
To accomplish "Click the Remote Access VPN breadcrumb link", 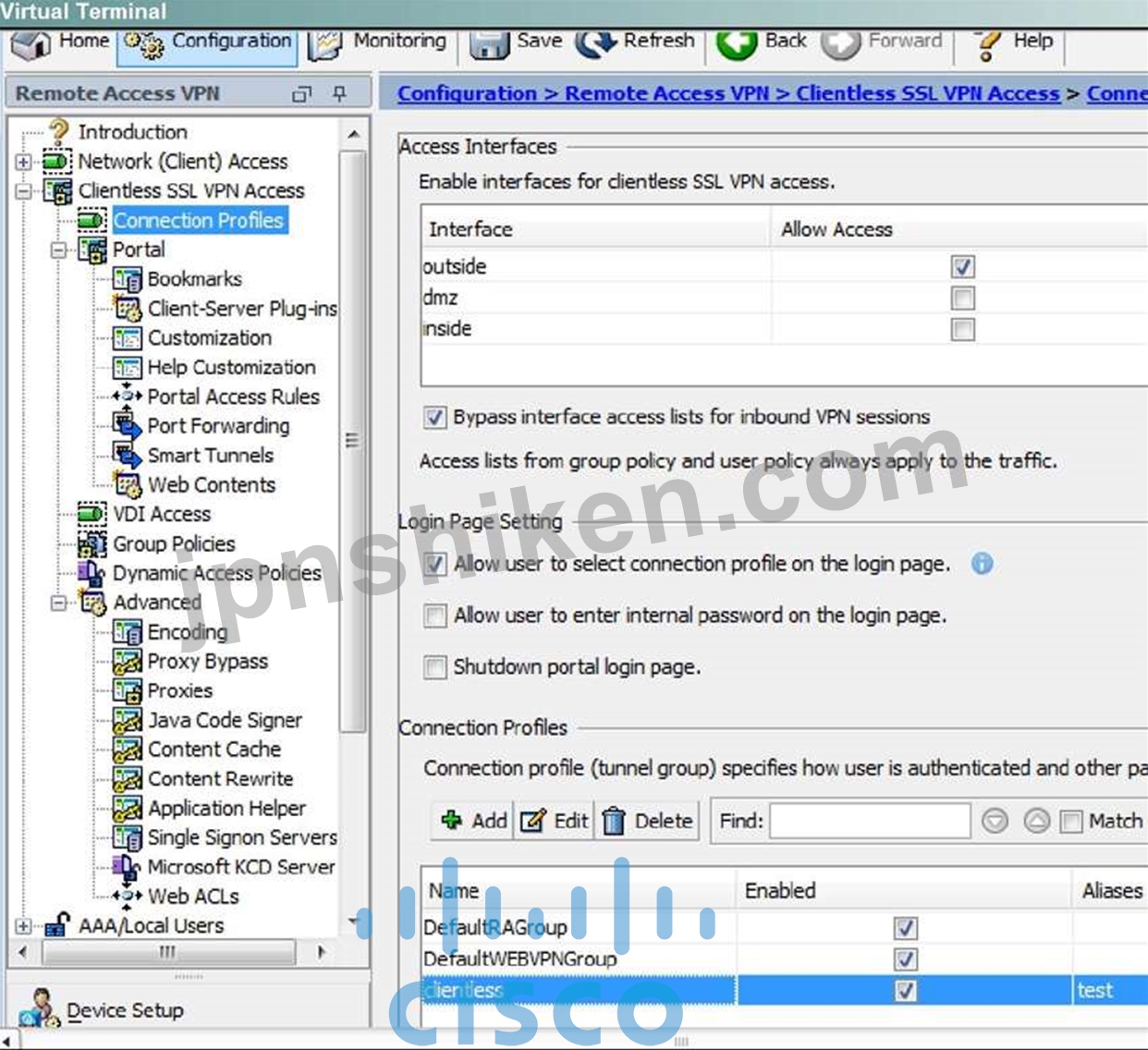I will click(x=667, y=93).
